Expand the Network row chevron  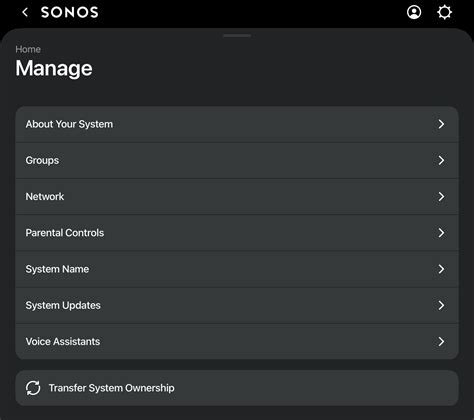pyautogui.click(x=441, y=197)
